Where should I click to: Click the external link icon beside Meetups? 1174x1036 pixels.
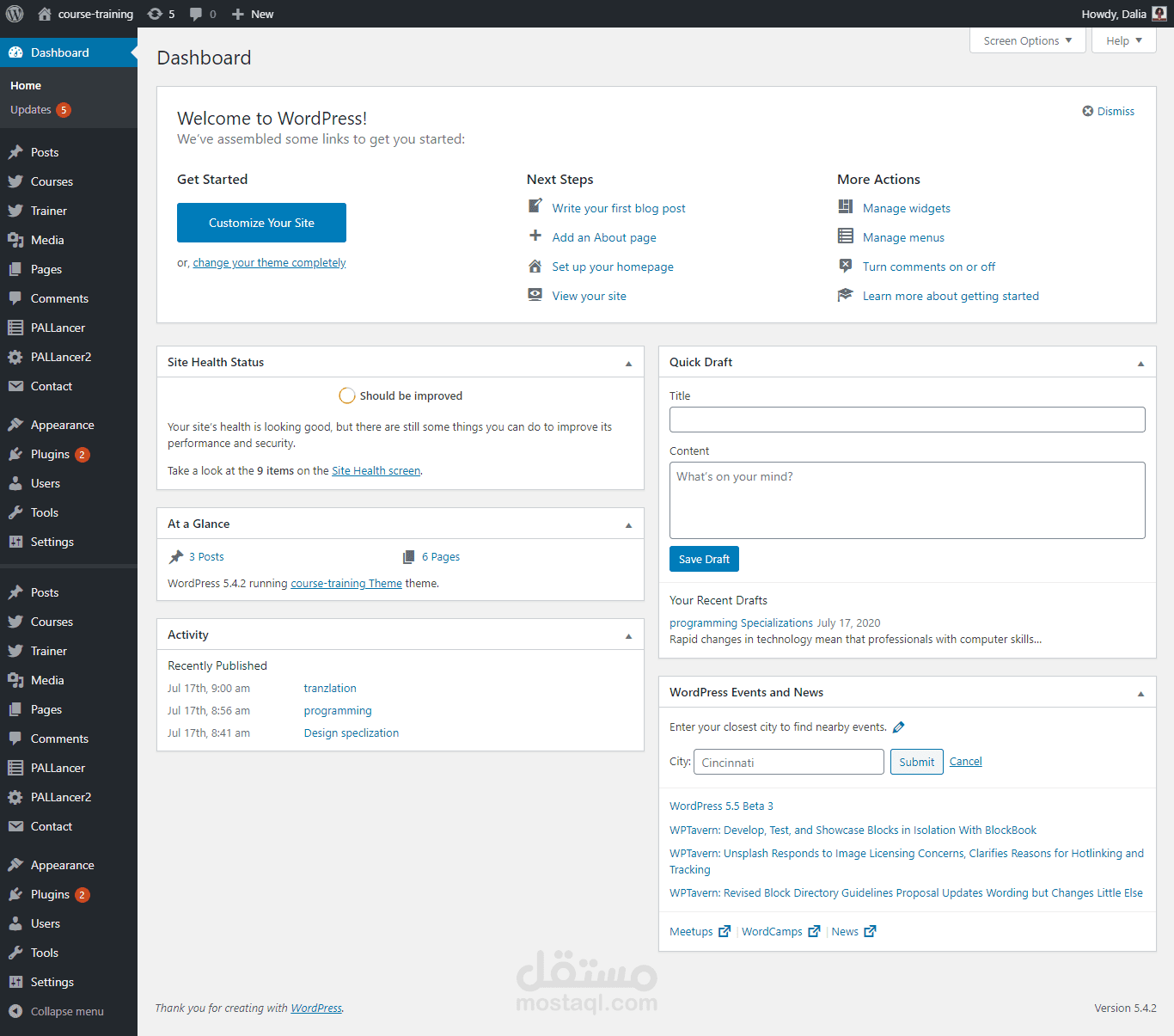(x=725, y=931)
